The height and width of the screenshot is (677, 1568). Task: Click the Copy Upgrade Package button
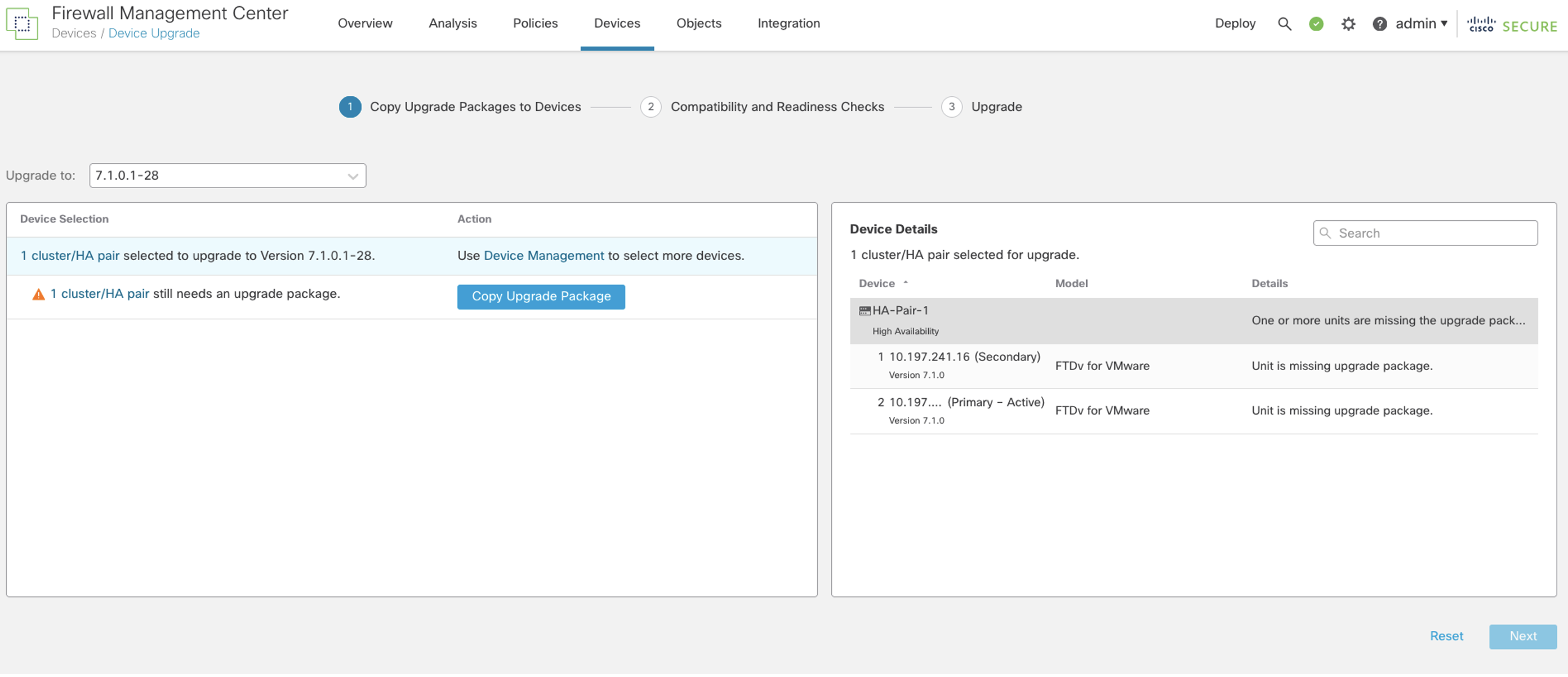541,296
